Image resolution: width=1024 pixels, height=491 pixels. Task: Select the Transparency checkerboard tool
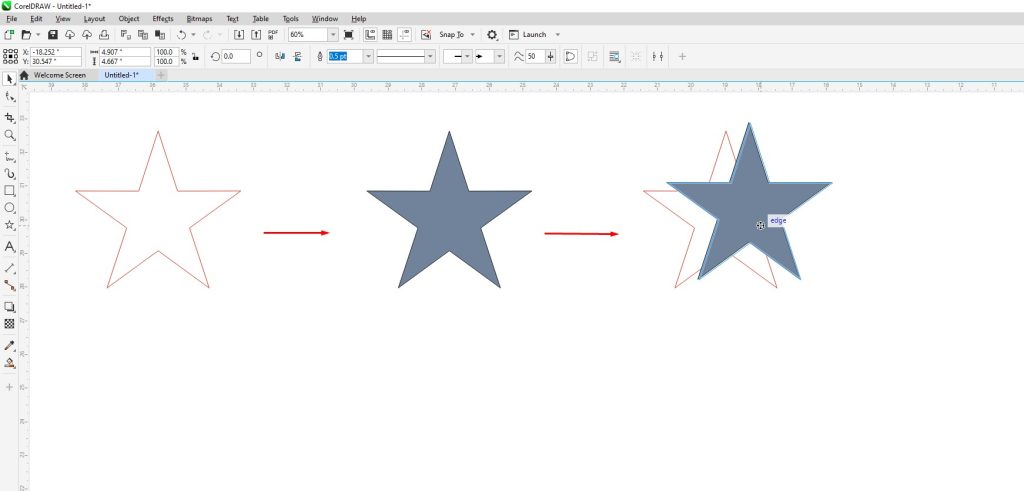point(10,324)
